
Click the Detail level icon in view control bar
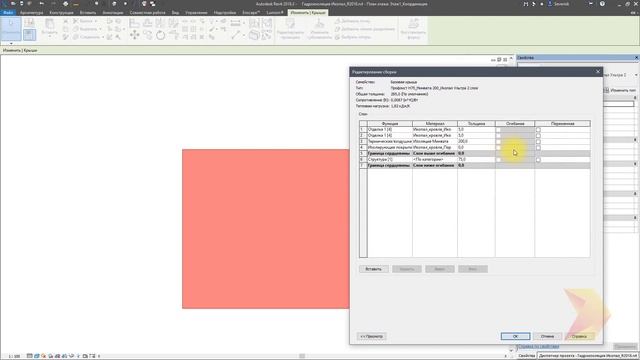pyautogui.click(x=30, y=356)
